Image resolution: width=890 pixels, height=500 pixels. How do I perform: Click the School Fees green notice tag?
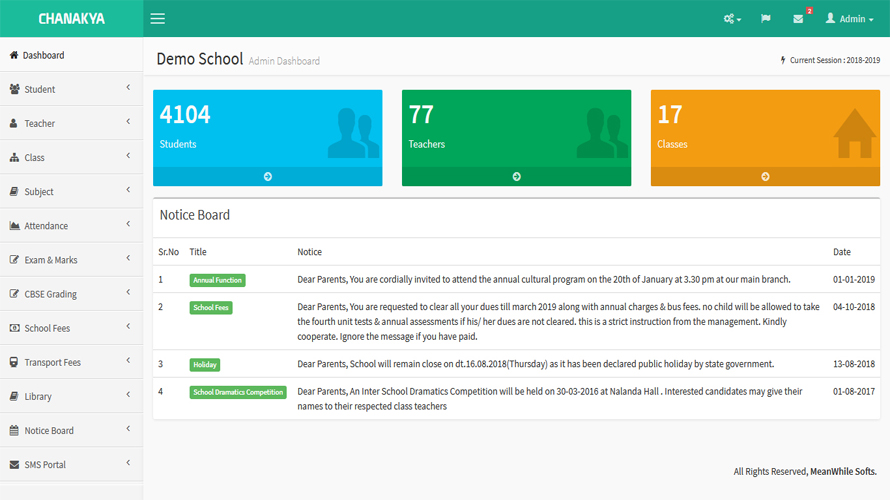[211, 308]
